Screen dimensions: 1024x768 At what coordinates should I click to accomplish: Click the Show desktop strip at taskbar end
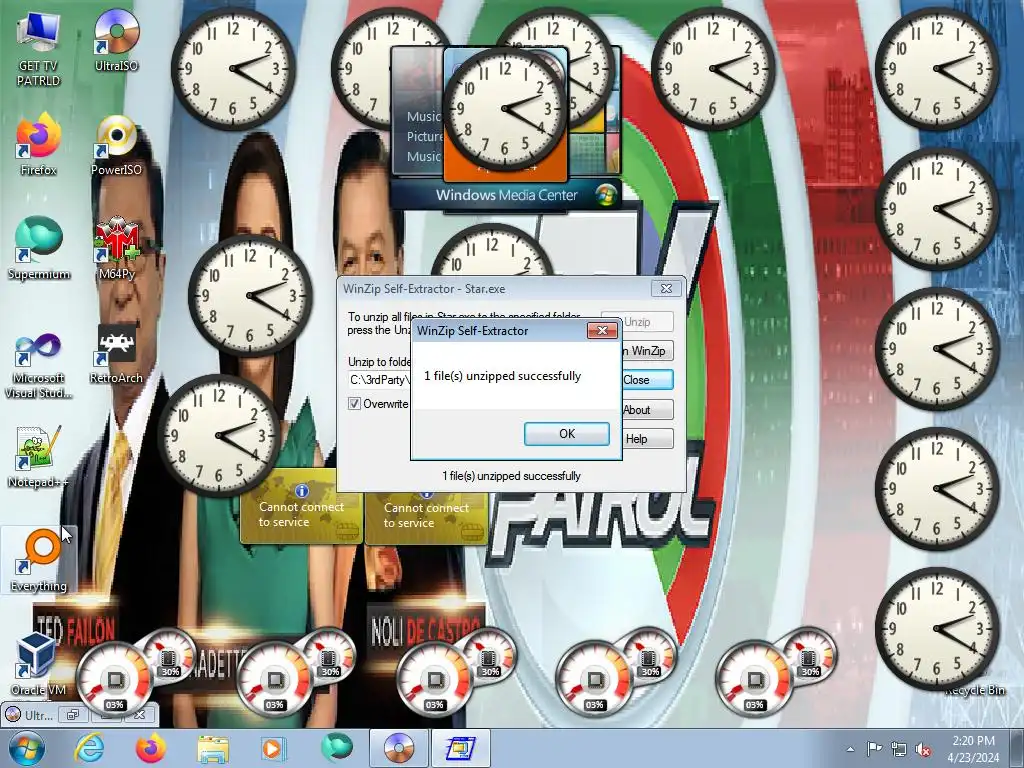pyautogui.click(x=1017, y=748)
